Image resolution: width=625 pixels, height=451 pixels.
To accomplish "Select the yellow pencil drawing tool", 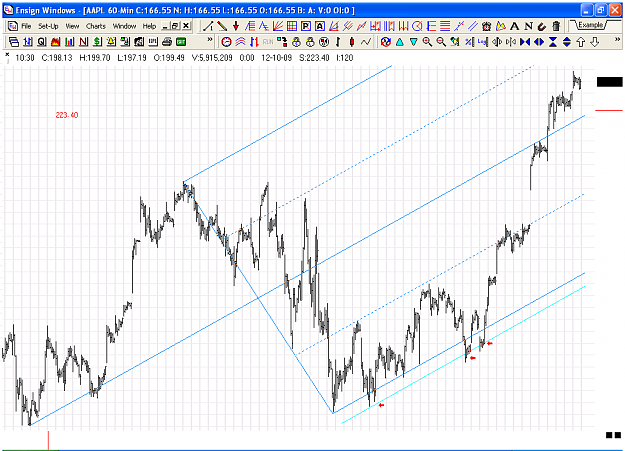I will 222,26.
